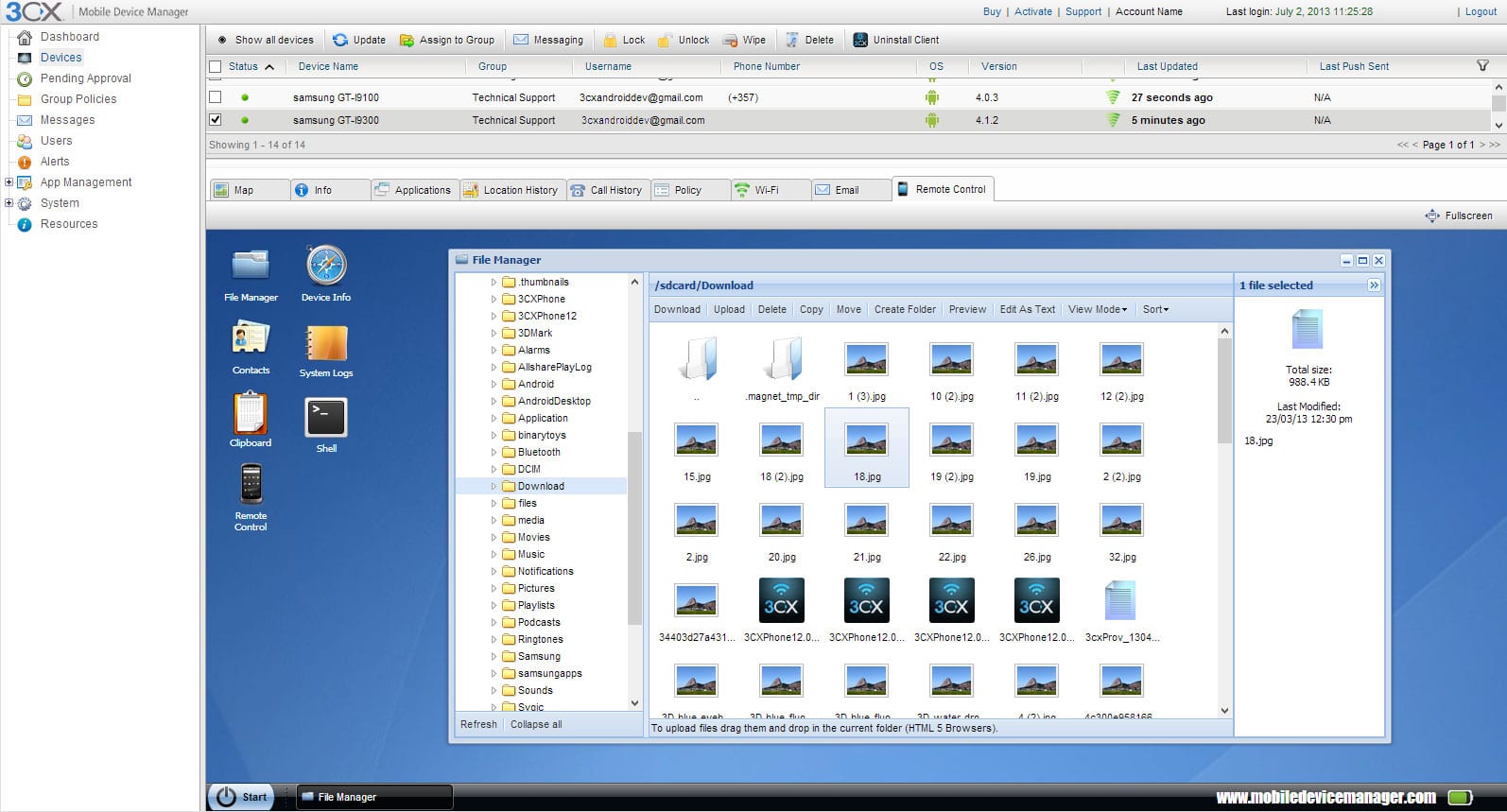Uncheck the samsung GT-I9300 row checkbox
The width and height of the screenshot is (1507, 812).
(x=216, y=120)
